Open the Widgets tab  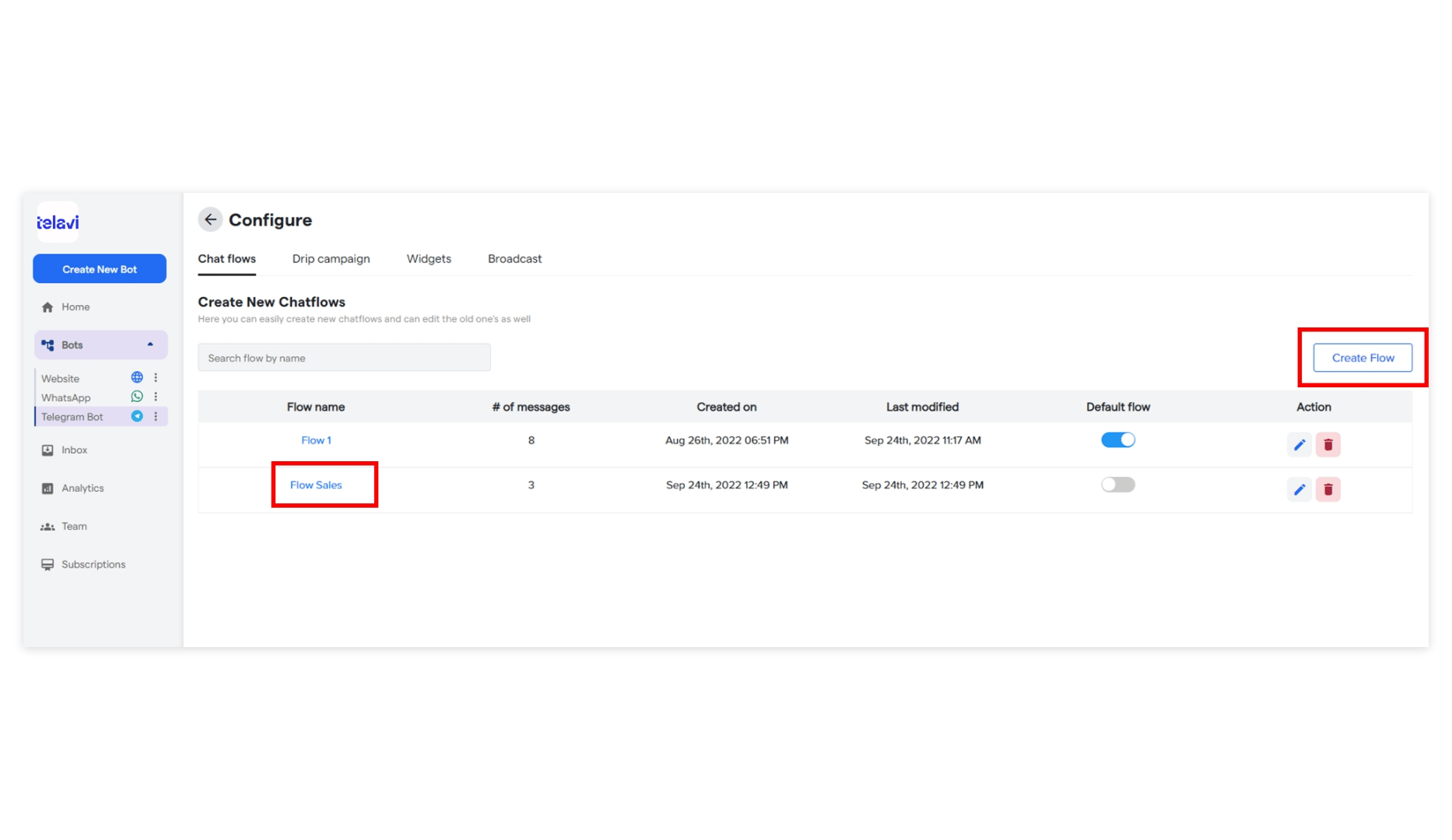[429, 259]
